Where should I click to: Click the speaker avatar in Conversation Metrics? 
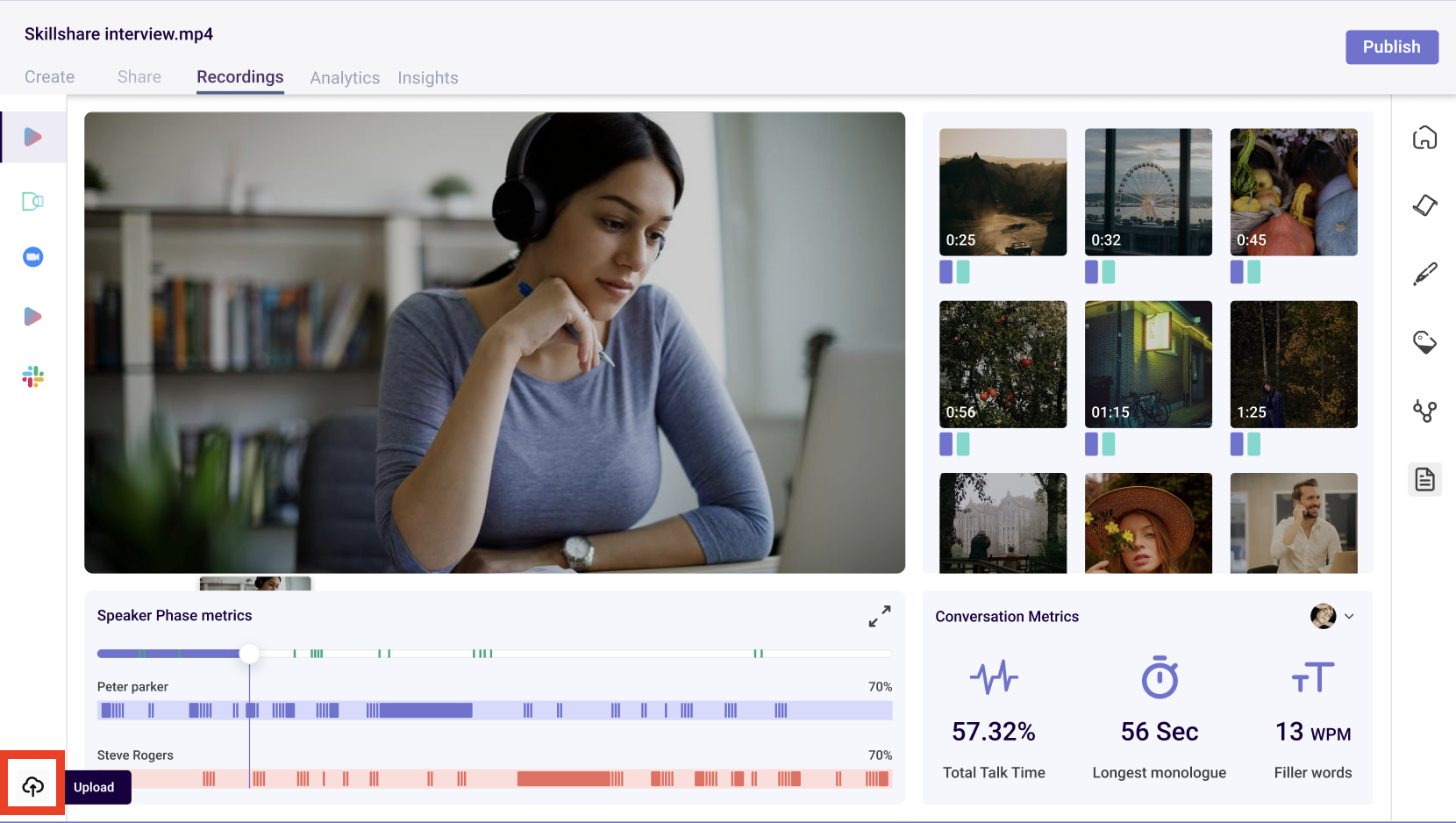pyautogui.click(x=1323, y=616)
